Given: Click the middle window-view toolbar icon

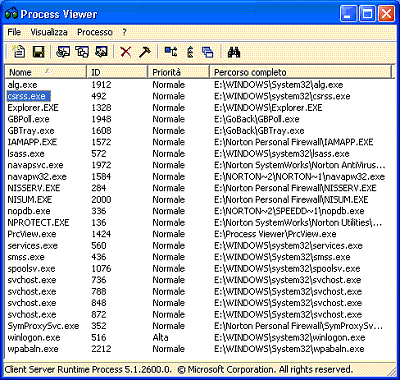Looking at the screenshot, I should click(82, 52).
